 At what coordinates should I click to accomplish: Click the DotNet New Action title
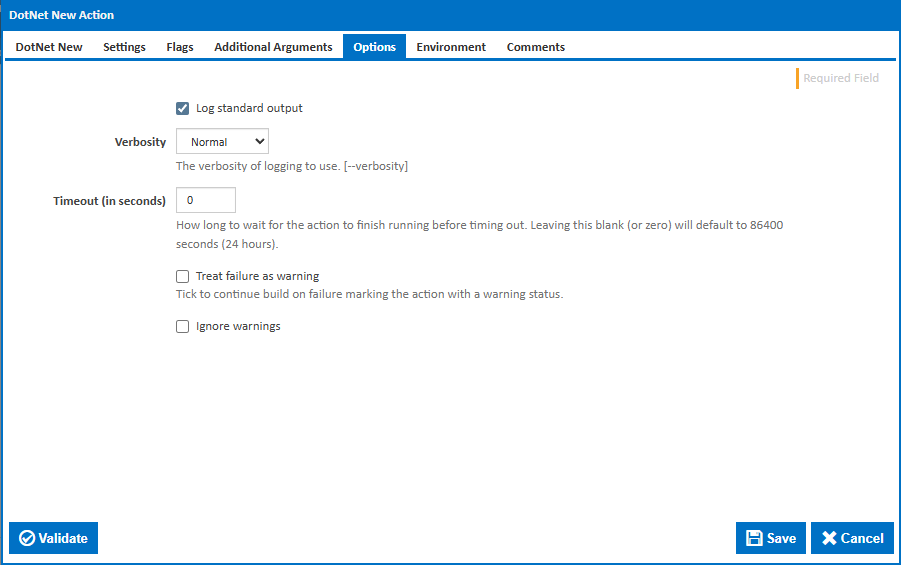pyautogui.click(x=61, y=15)
